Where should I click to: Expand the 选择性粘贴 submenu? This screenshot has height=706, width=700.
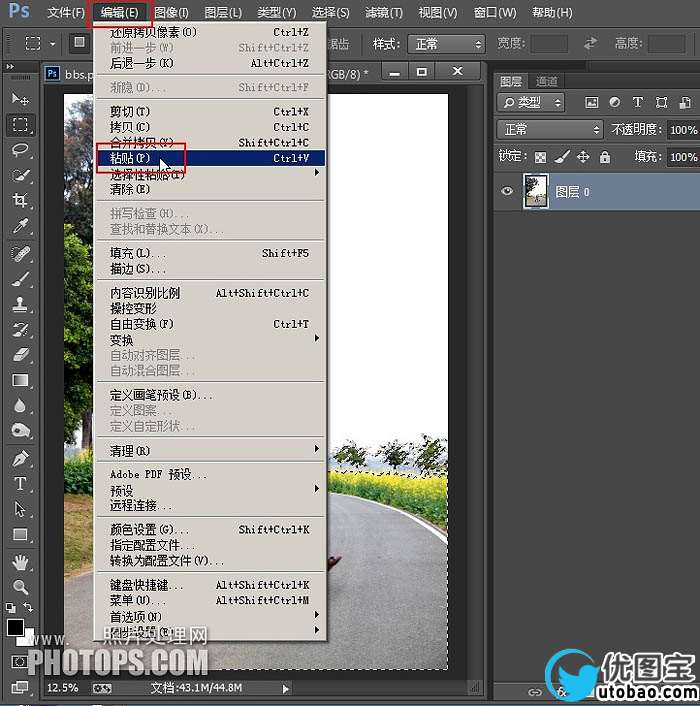[x=210, y=174]
